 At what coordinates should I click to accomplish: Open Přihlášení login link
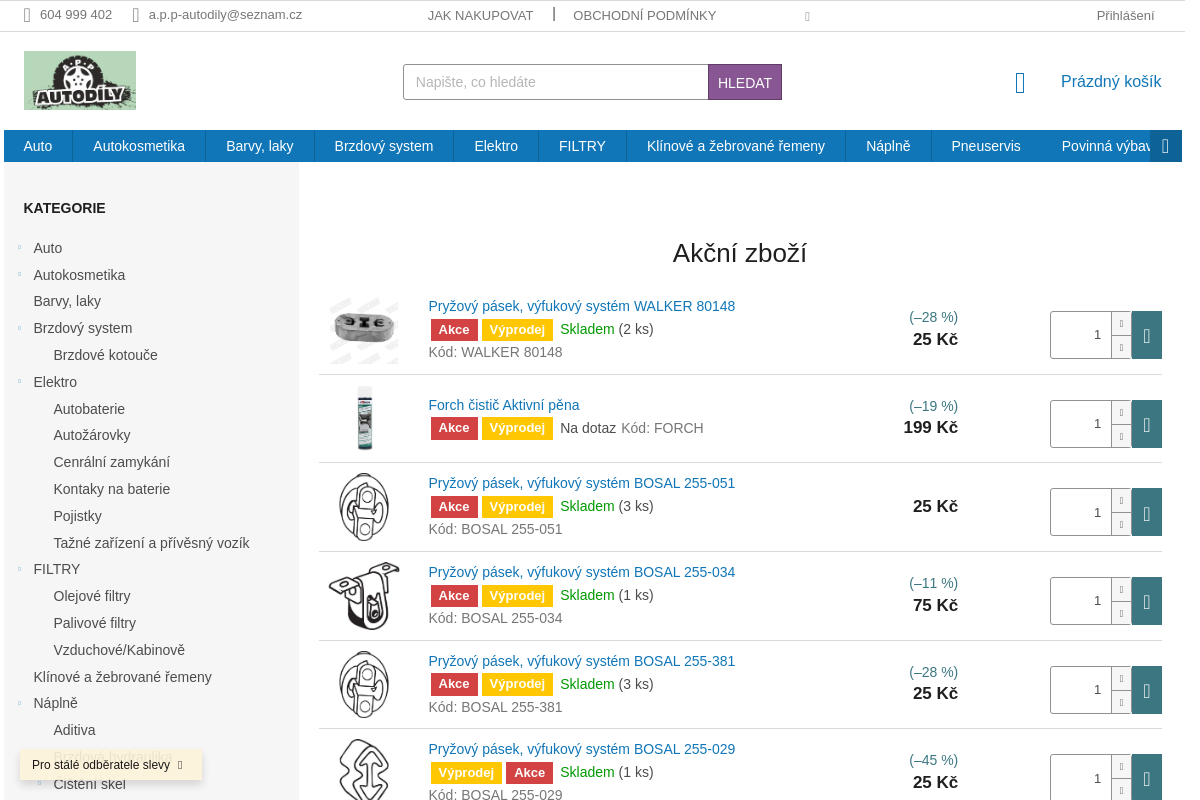pyautogui.click(x=1125, y=15)
